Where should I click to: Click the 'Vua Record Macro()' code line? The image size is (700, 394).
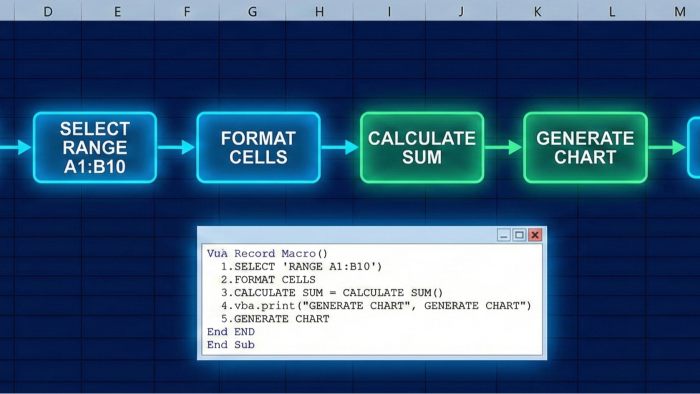[267, 253]
